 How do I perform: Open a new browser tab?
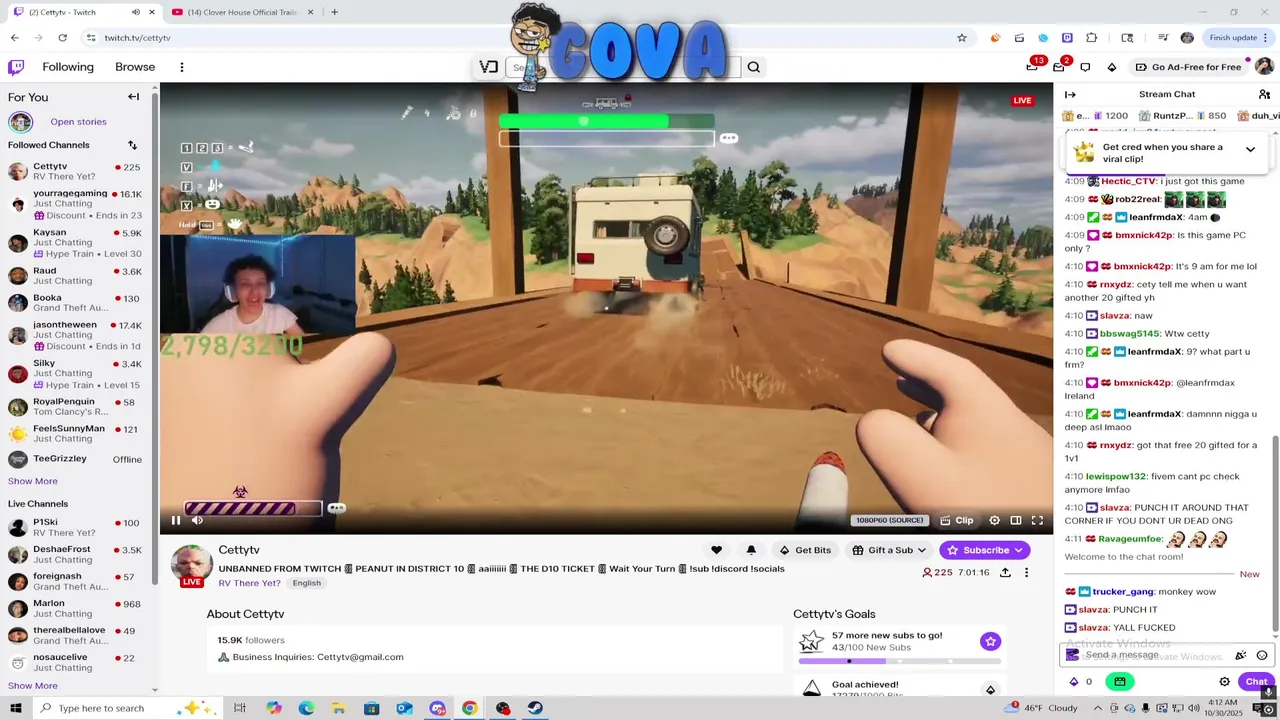[x=334, y=12]
